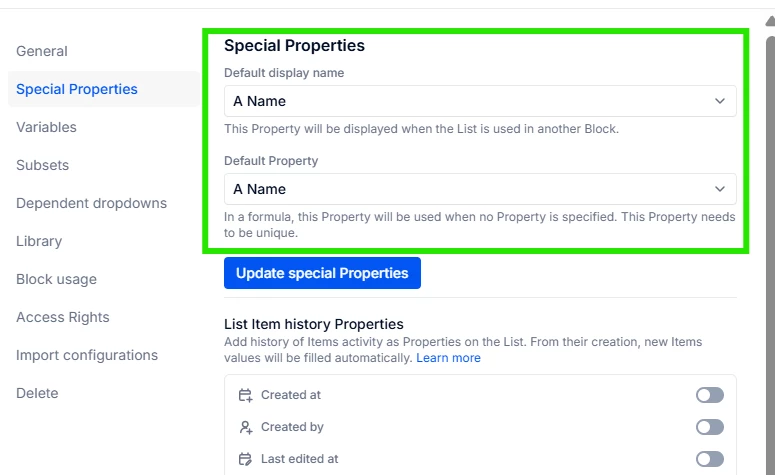This screenshot has width=775, height=475.
Task: Enable the Created at toggle
Action: [x=709, y=395]
